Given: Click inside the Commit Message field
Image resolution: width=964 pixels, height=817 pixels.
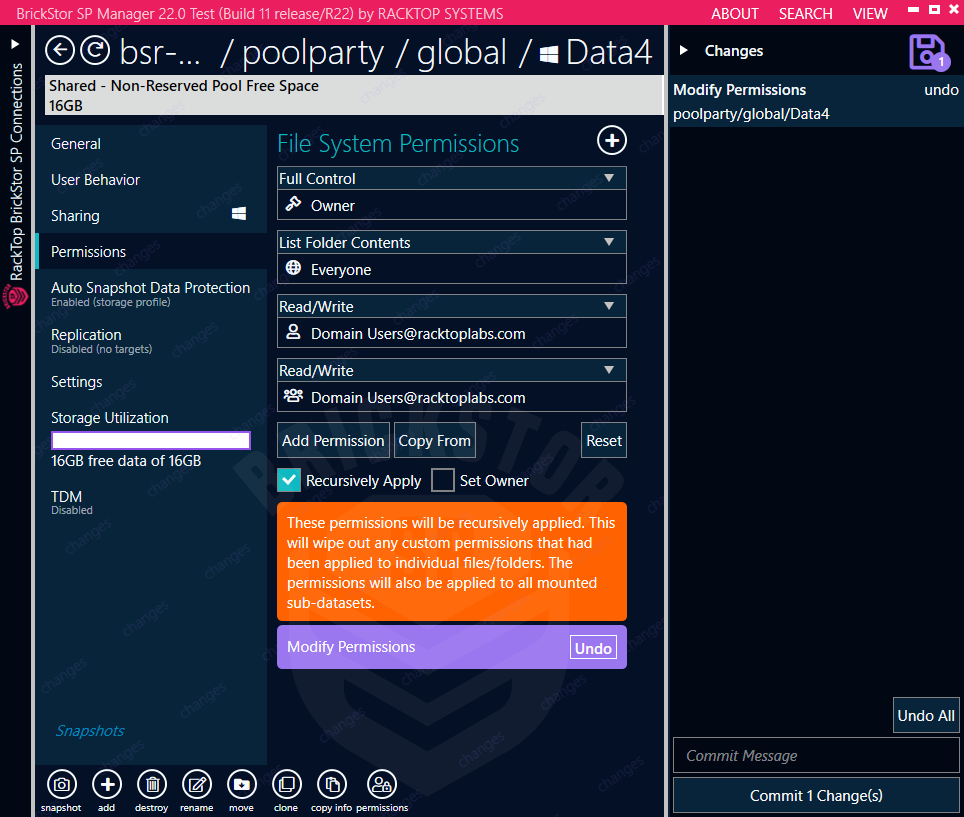Looking at the screenshot, I should pyautogui.click(x=816, y=755).
